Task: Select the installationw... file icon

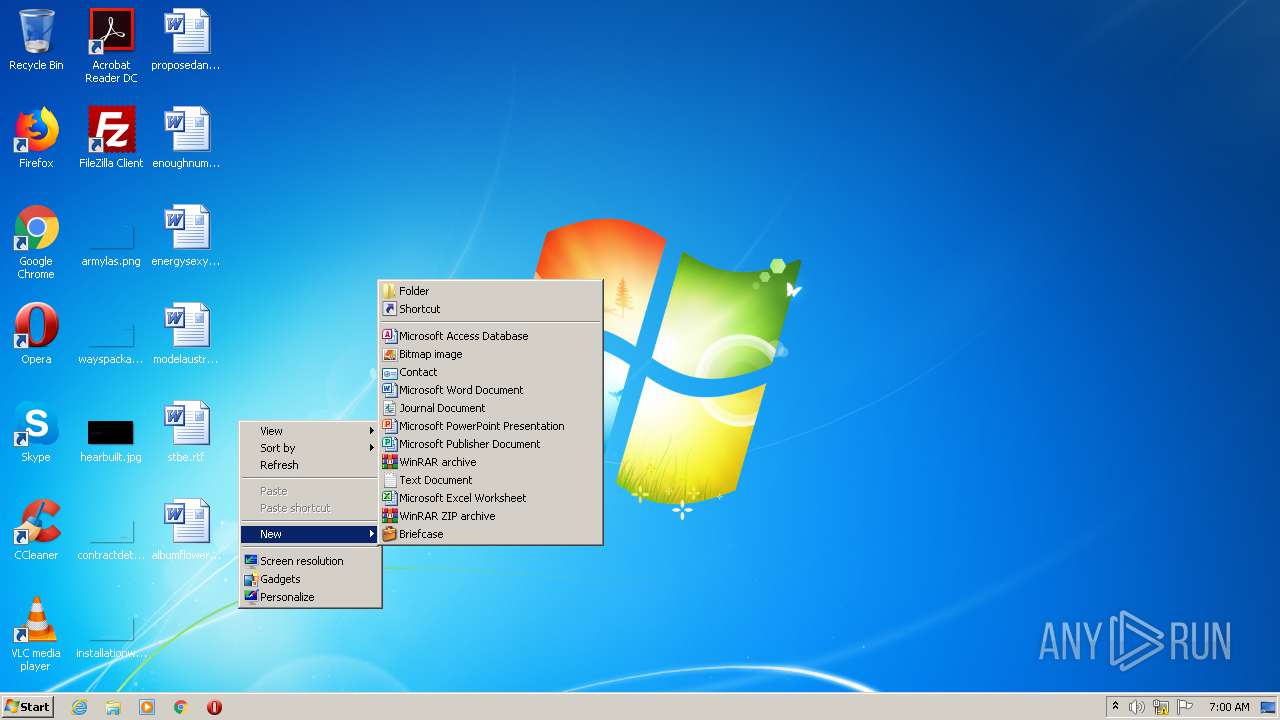Action: click(x=111, y=634)
